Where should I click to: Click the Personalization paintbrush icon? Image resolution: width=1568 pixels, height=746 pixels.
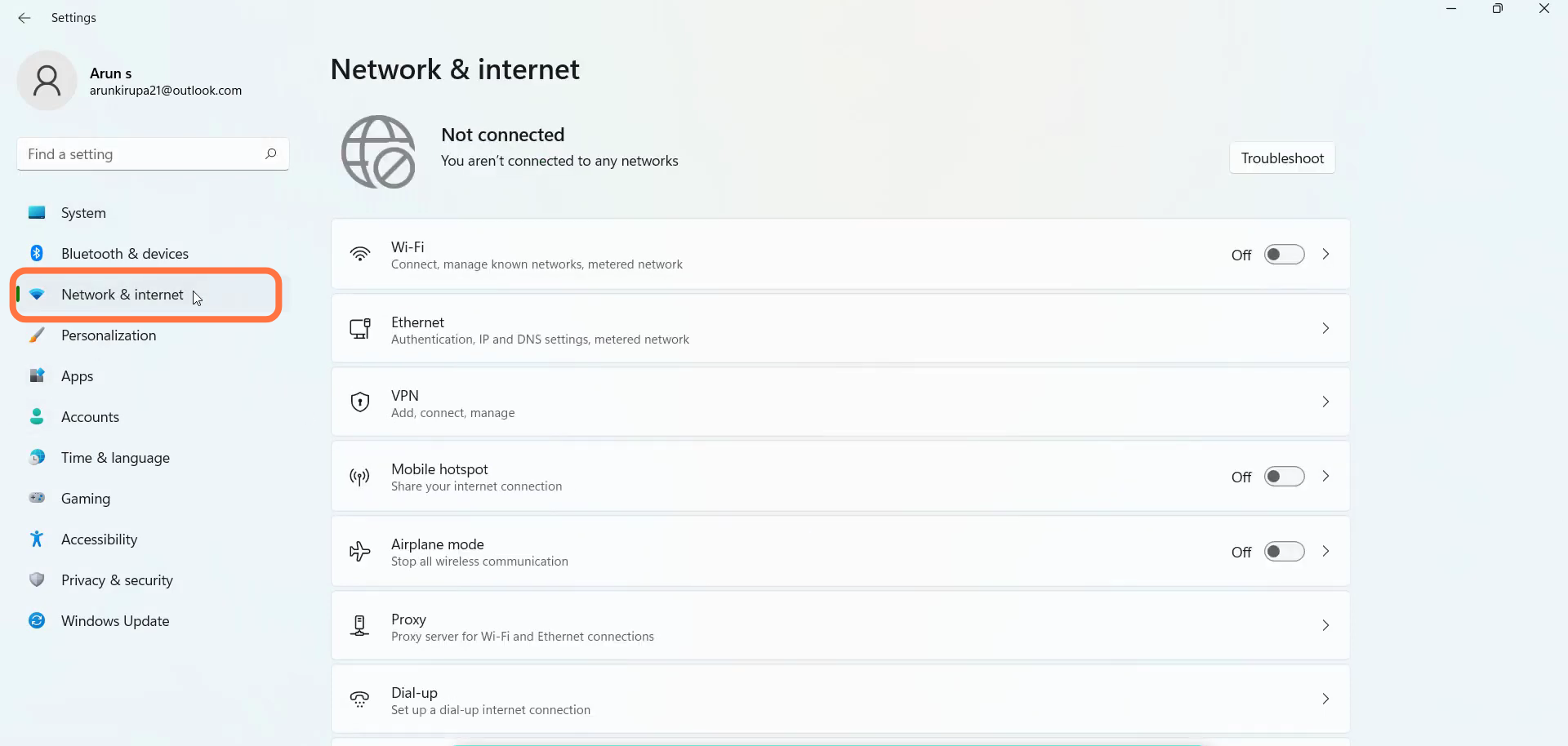click(x=37, y=335)
